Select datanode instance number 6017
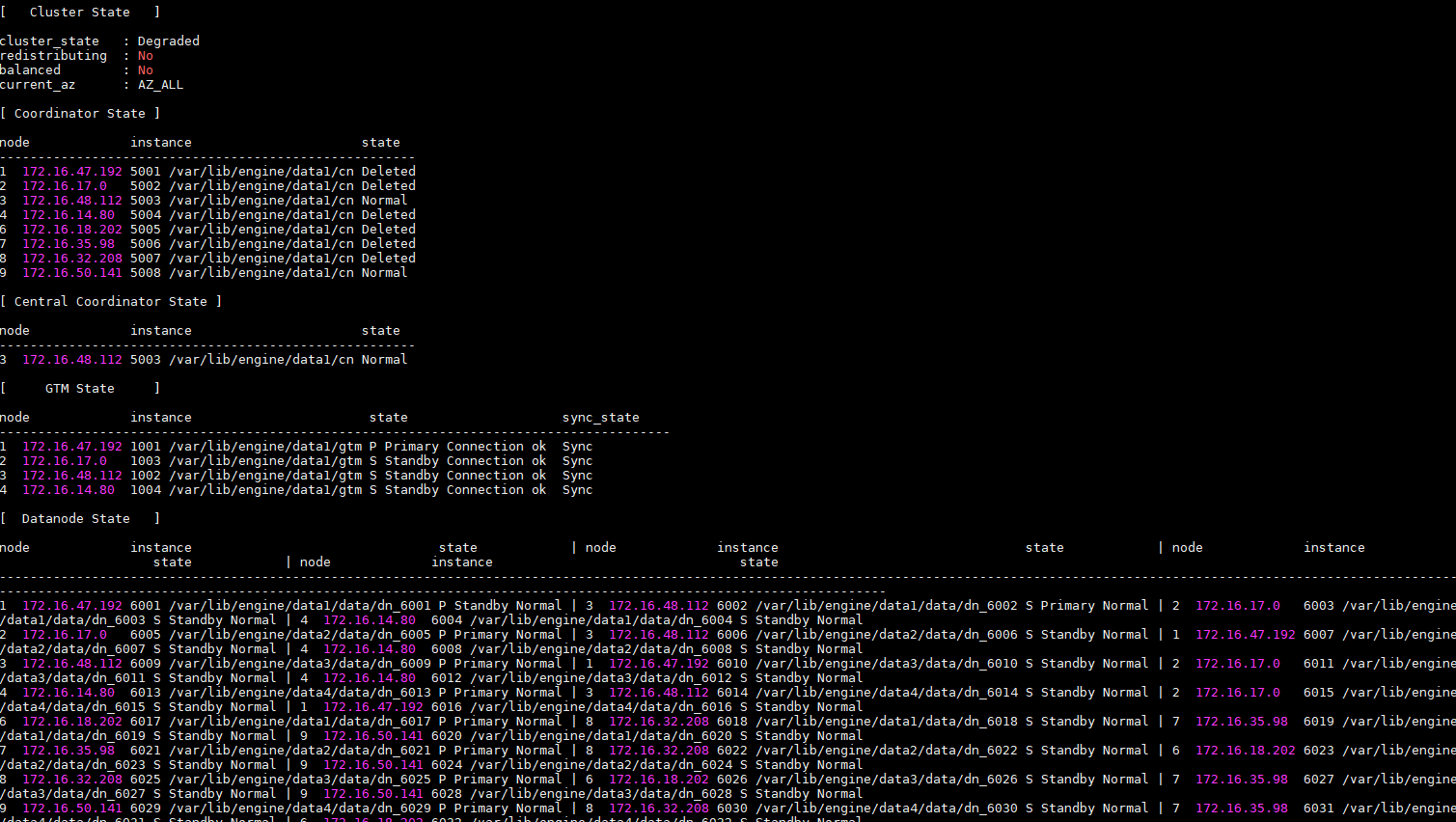 [146, 722]
